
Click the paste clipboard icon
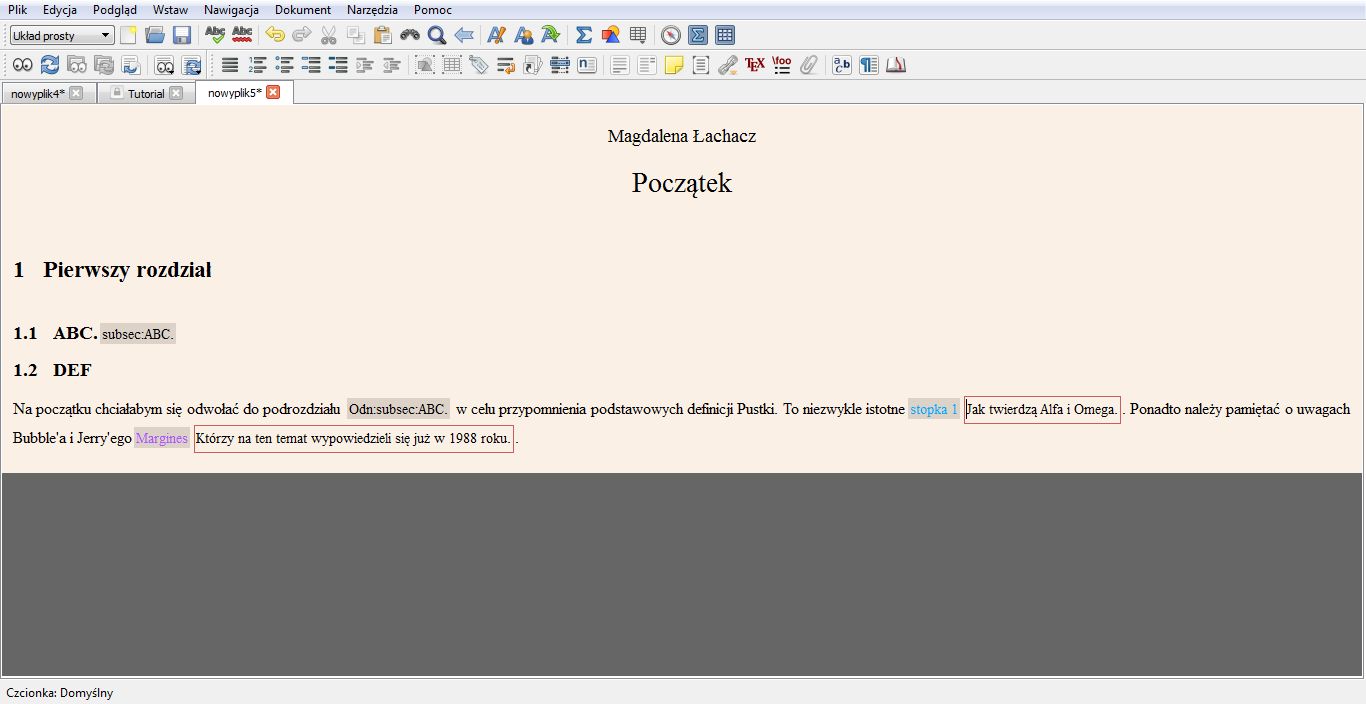(382, 35)
